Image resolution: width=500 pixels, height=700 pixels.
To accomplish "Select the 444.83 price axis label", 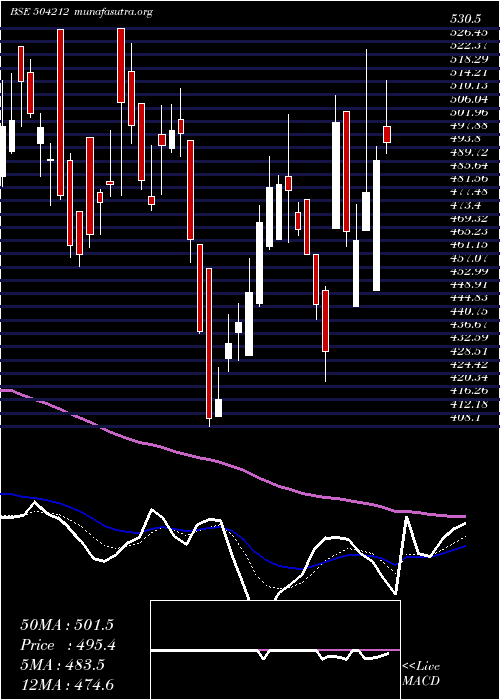I will [468, 298].
